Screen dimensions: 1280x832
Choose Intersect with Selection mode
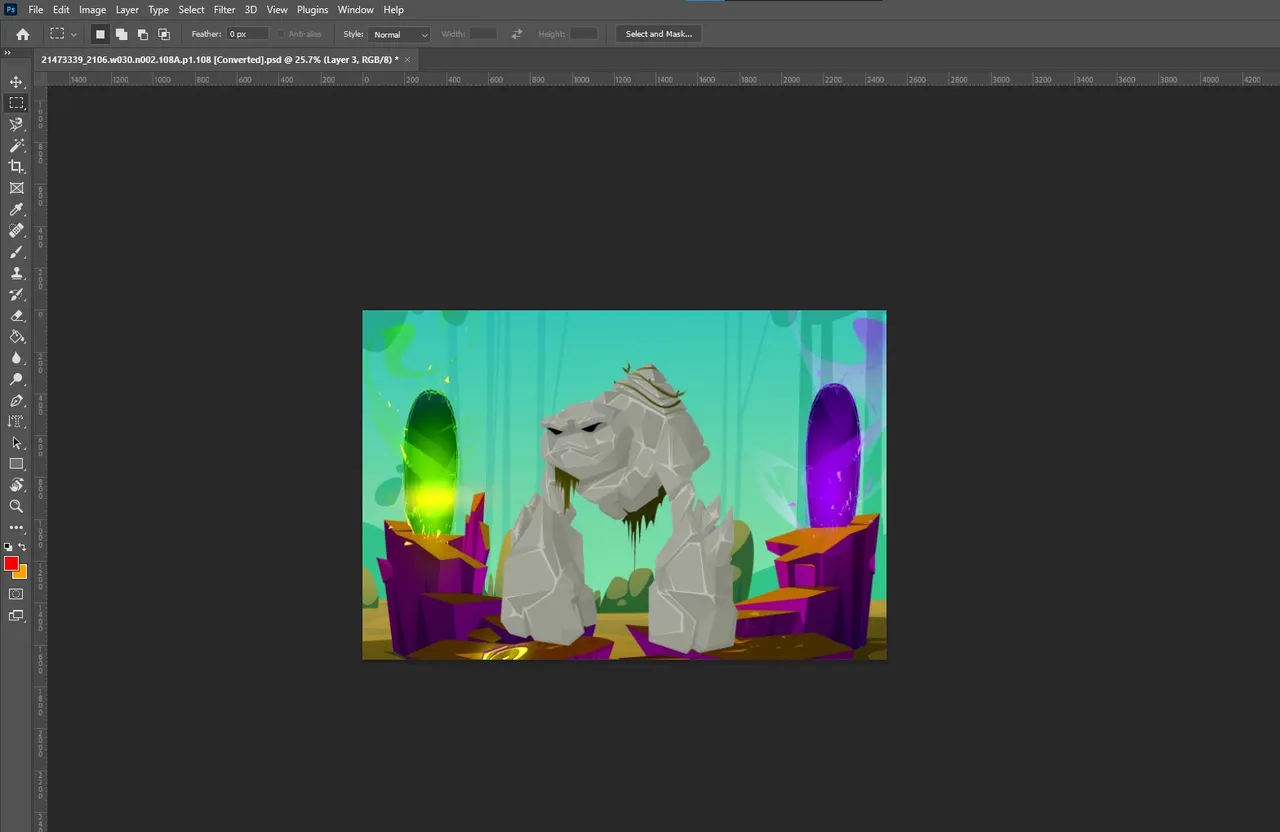click(164, 34)
